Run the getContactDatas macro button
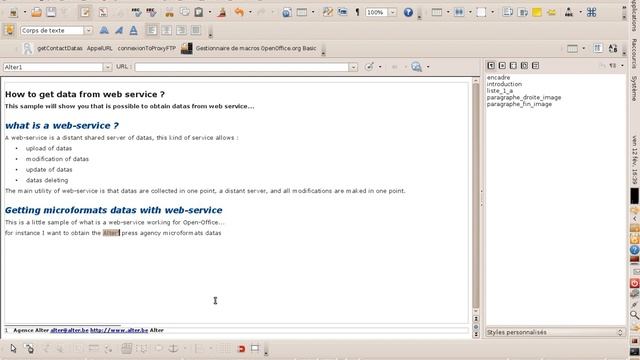The height and width of the screenshot is (360, 640). (x=60, y=48)
